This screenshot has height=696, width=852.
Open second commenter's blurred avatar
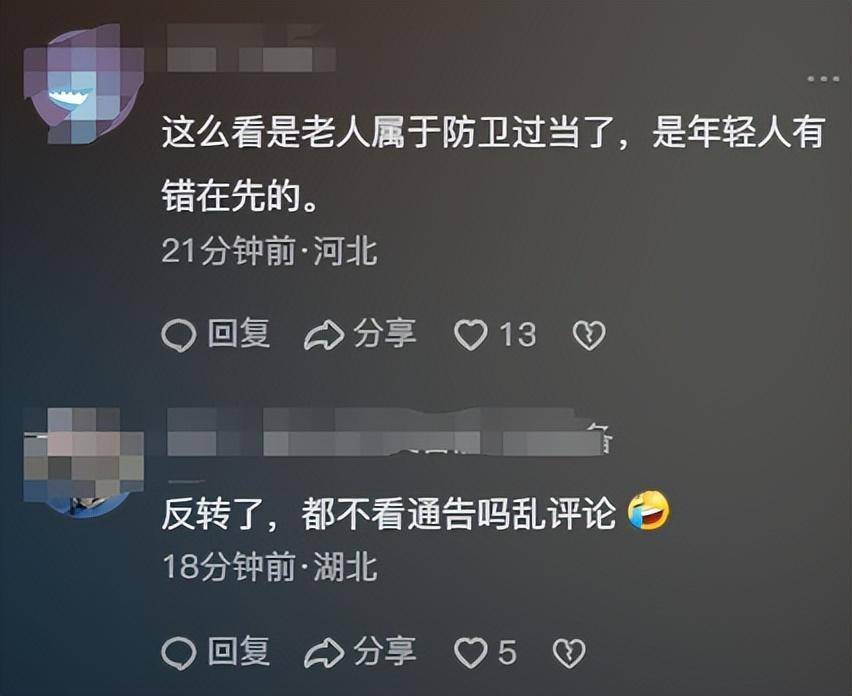[84, 462]
